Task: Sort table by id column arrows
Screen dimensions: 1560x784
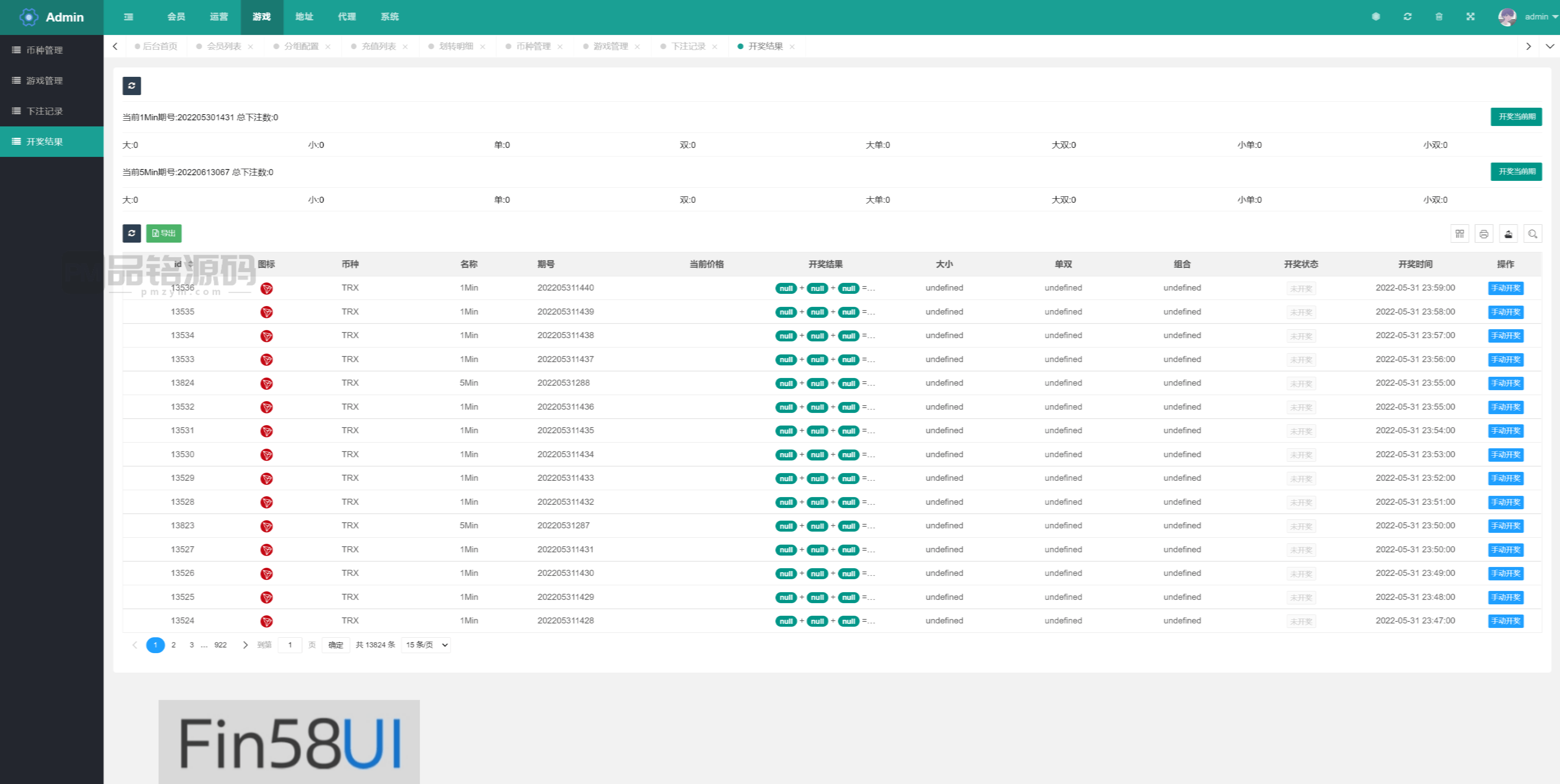Action: tap(190, 265)
